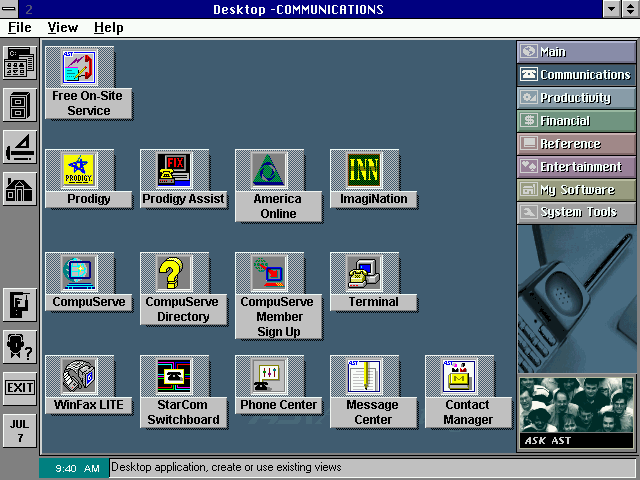The image size is (640, 480).
Task: Click the ASK AST crowd picture
Action: [x=576, y=412]
